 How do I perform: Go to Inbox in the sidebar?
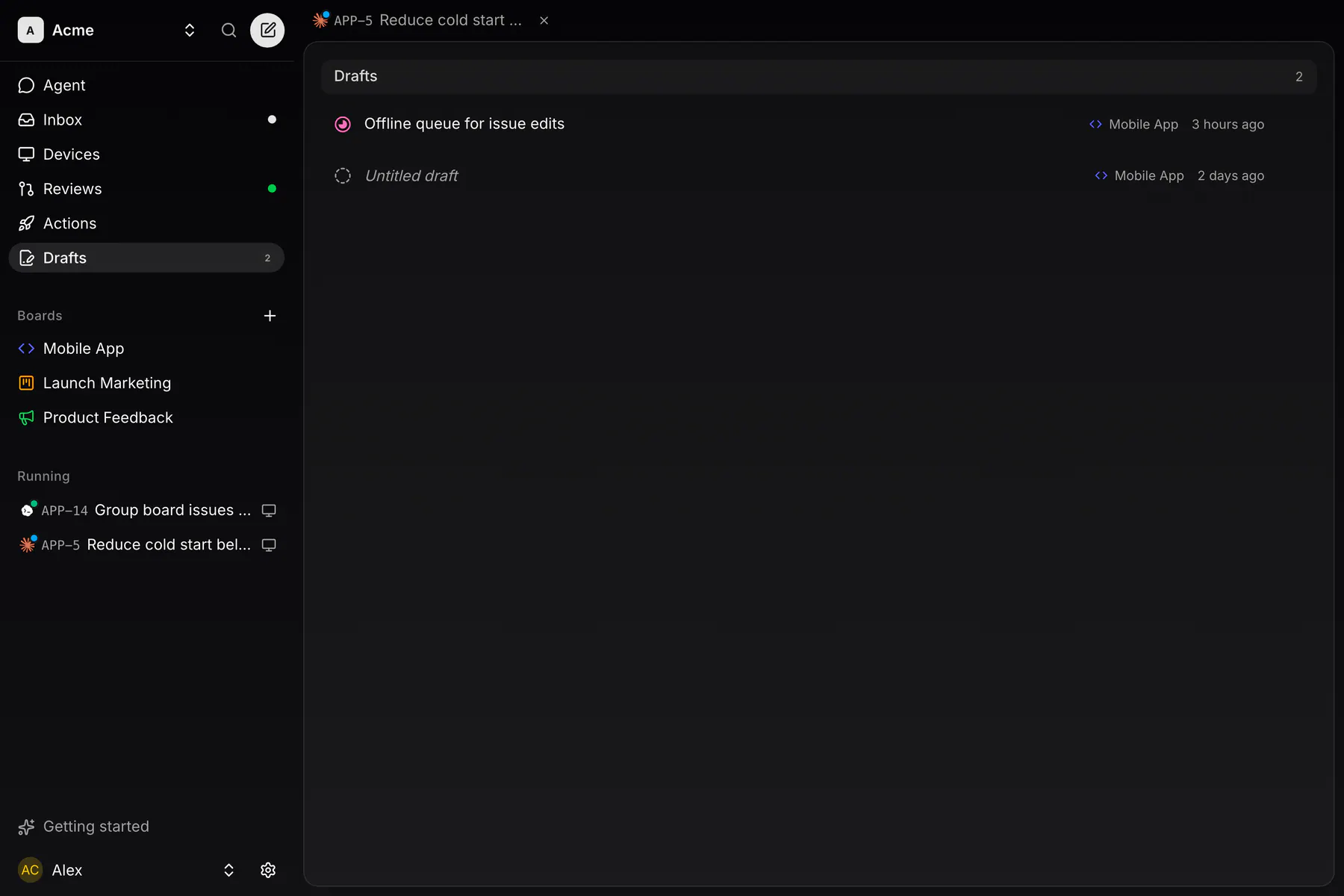click(x=146, y=119)
